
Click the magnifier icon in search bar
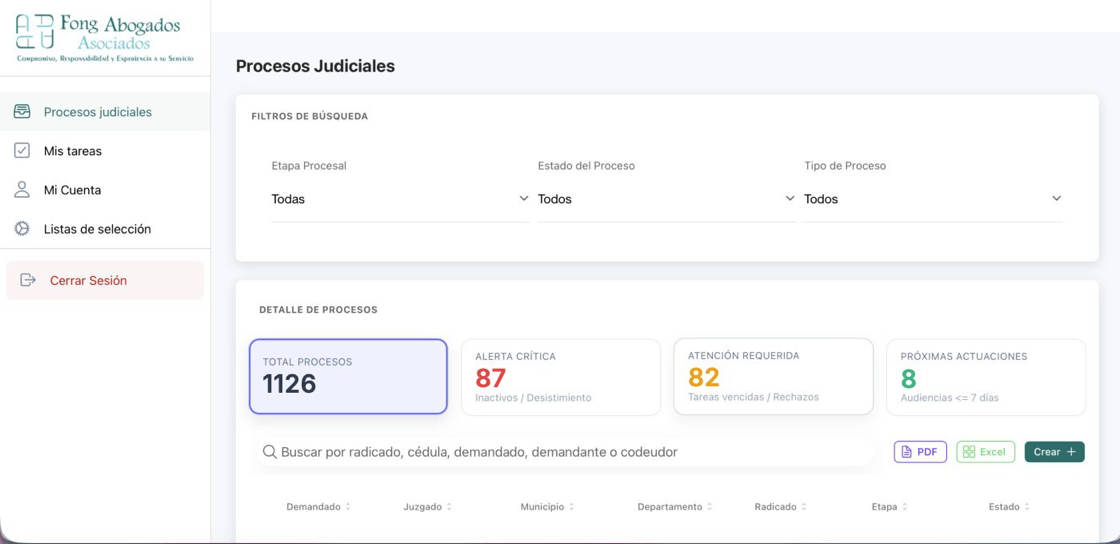269,451
